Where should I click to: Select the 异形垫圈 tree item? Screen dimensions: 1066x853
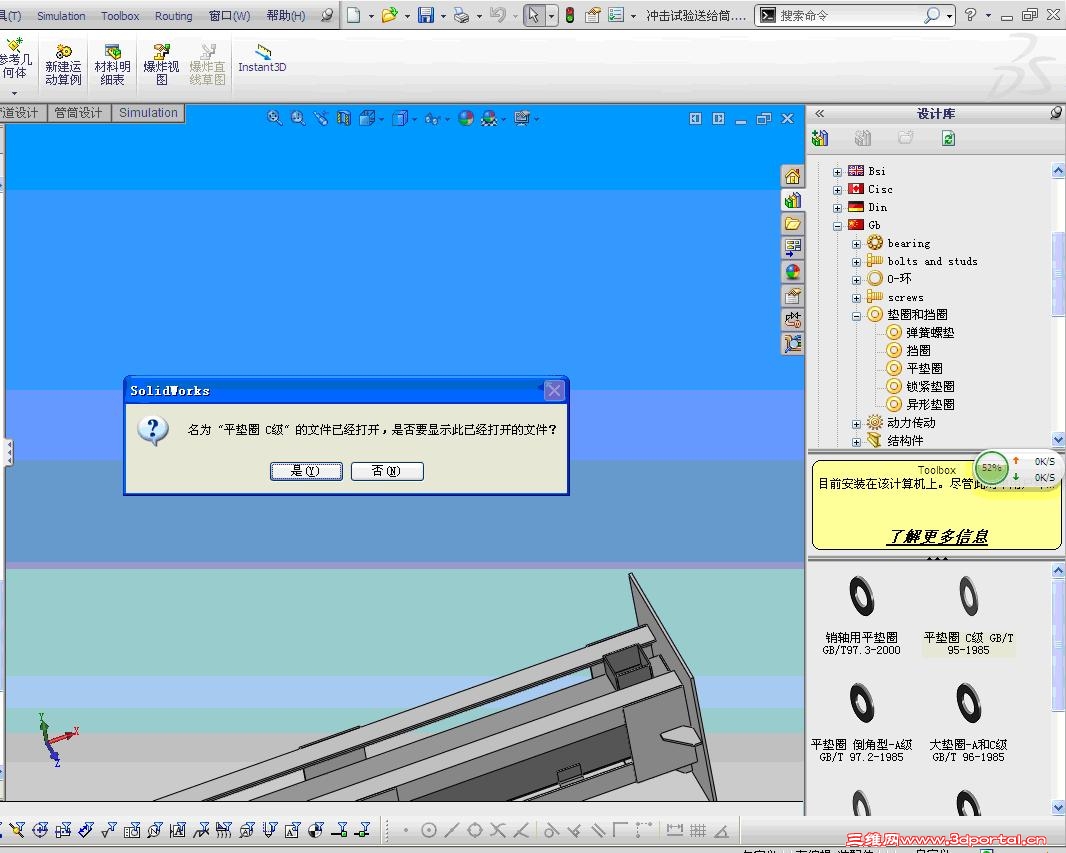click(x=929, y=404)
